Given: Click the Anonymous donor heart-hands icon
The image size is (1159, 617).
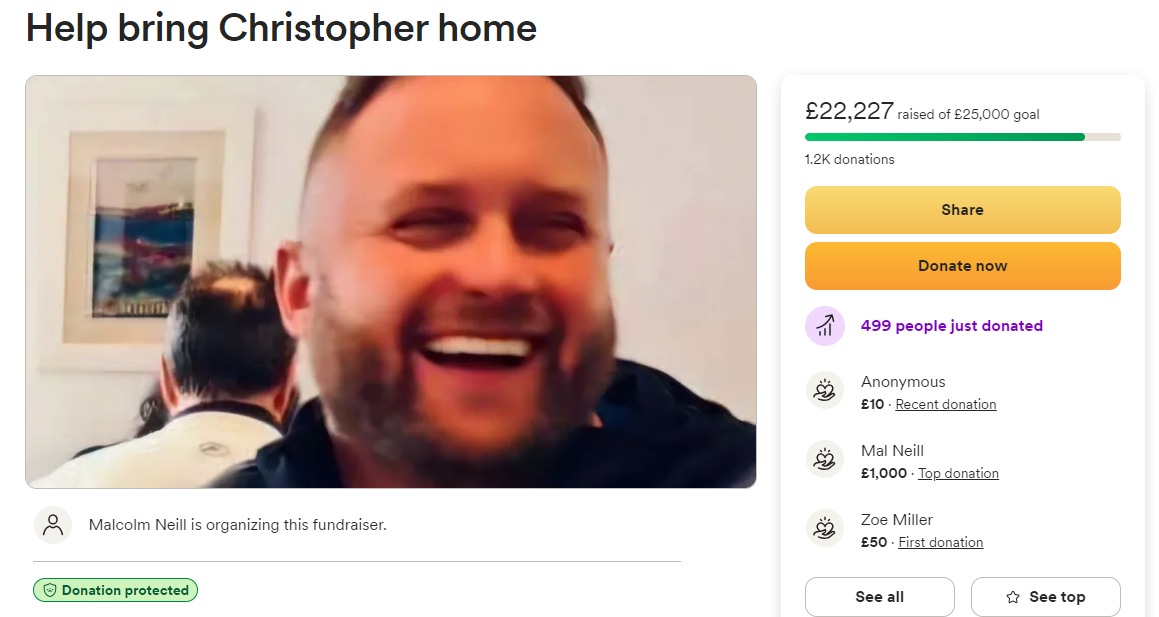Looking at the screenshot, I should [x=825, y=390].
